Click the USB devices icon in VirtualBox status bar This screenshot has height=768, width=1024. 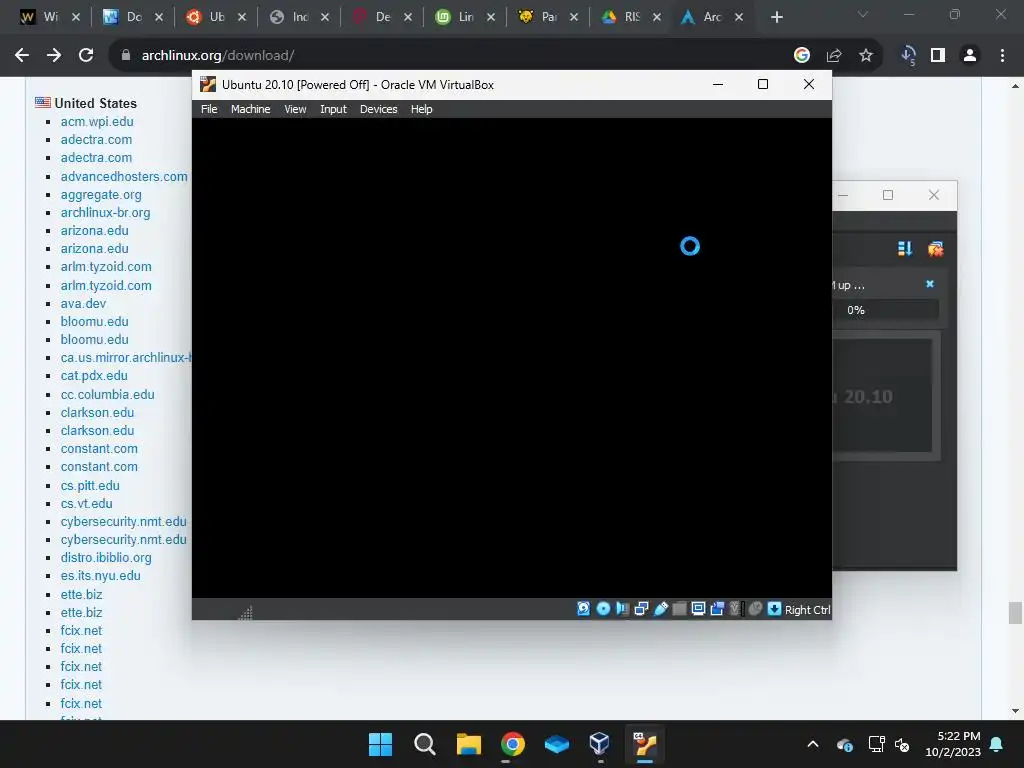[660, 609]
